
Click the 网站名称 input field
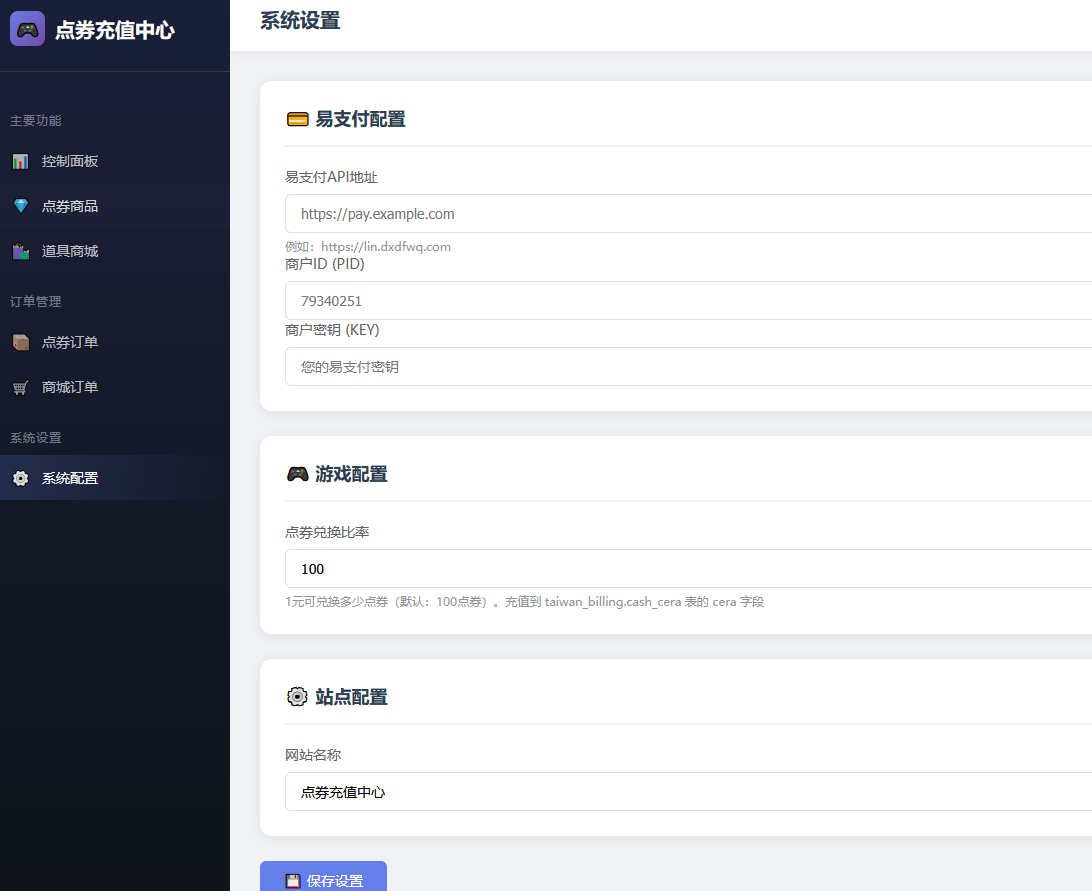pyautogui.click(x=600, y=791)
